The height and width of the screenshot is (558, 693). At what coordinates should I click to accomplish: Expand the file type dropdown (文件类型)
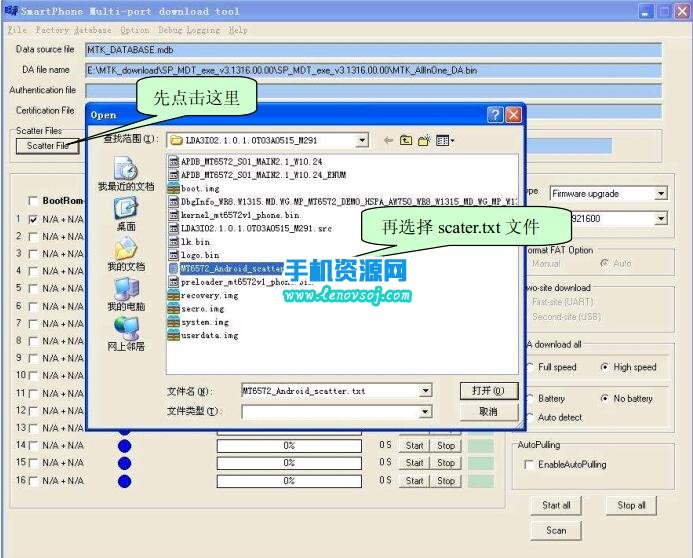point(425,412)
